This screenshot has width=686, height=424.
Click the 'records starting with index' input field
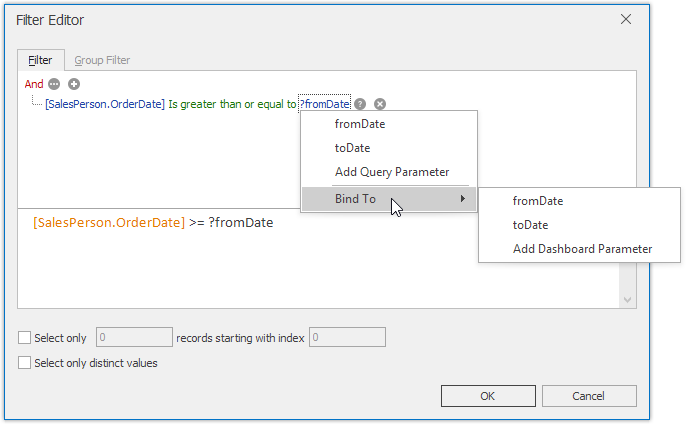347,338
